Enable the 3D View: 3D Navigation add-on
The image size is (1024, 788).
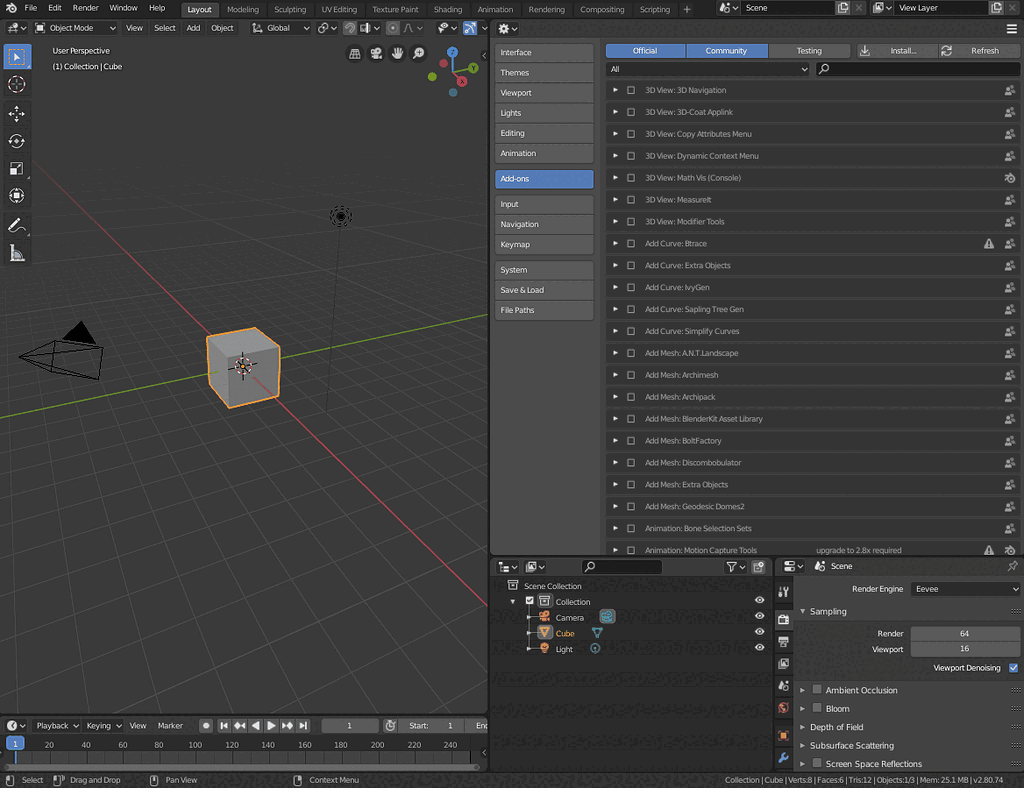(631, 90)
